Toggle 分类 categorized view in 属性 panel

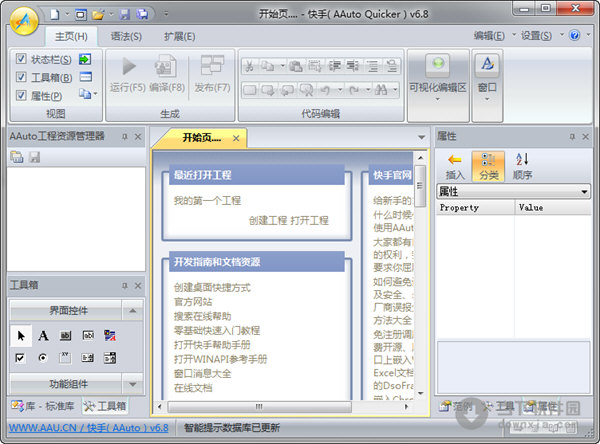[488, 166]
